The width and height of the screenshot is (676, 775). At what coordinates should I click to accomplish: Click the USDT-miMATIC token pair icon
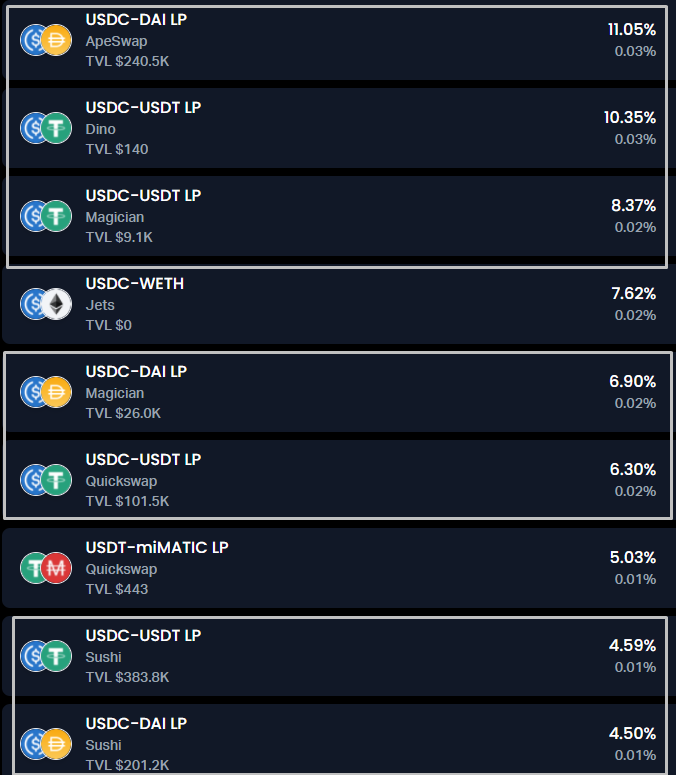[x=46, y=568]
